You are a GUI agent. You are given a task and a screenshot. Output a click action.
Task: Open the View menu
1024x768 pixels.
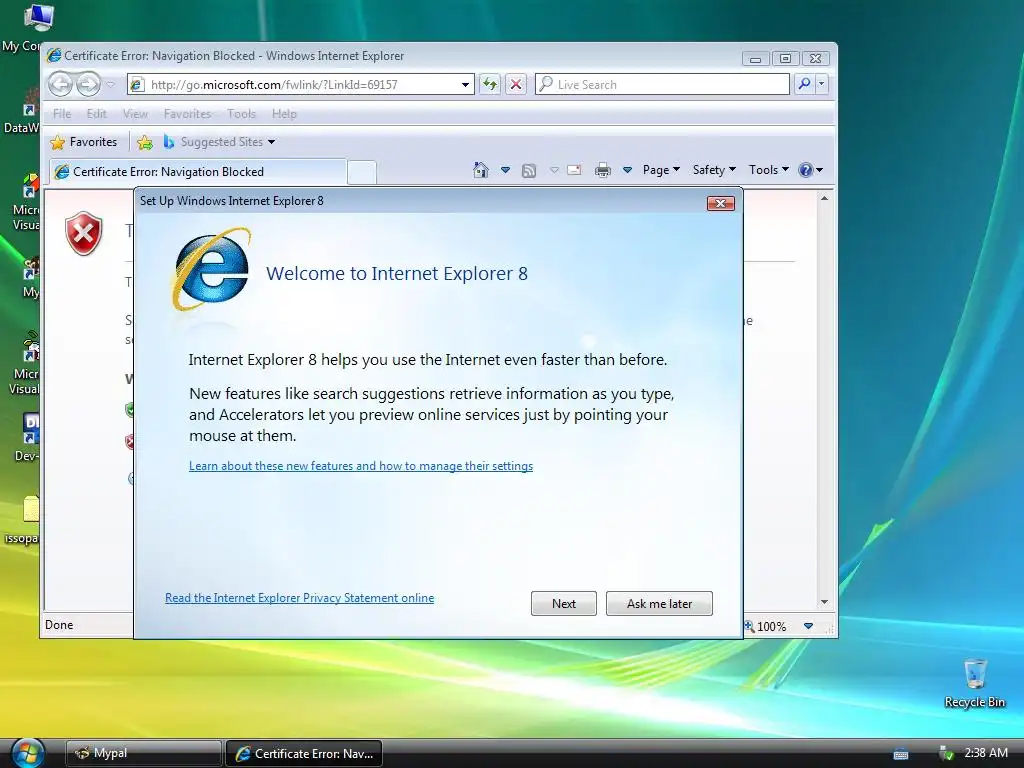coord(135,114)
